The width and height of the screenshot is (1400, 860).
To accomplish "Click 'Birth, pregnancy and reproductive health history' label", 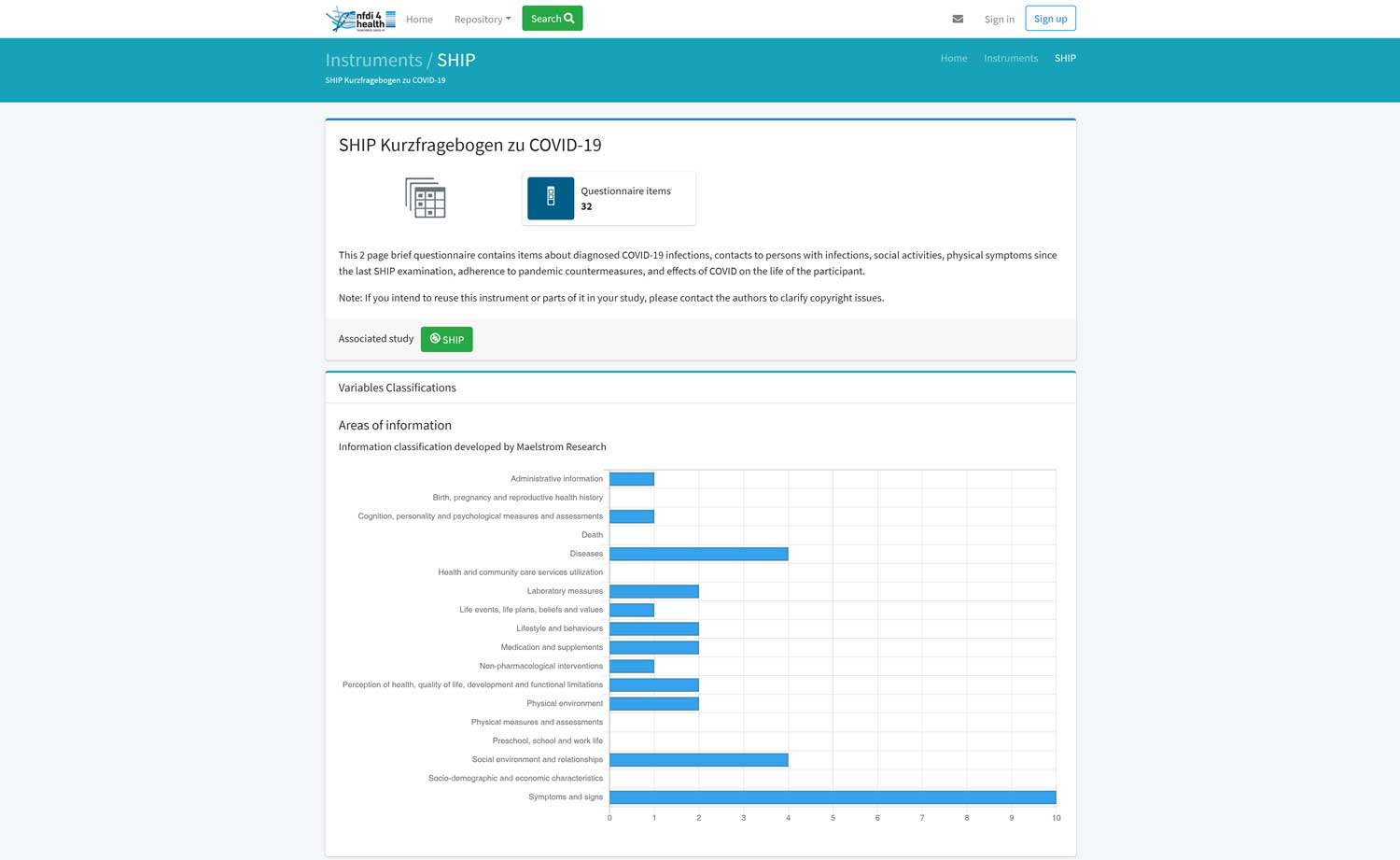I will (x=518, y=498).
